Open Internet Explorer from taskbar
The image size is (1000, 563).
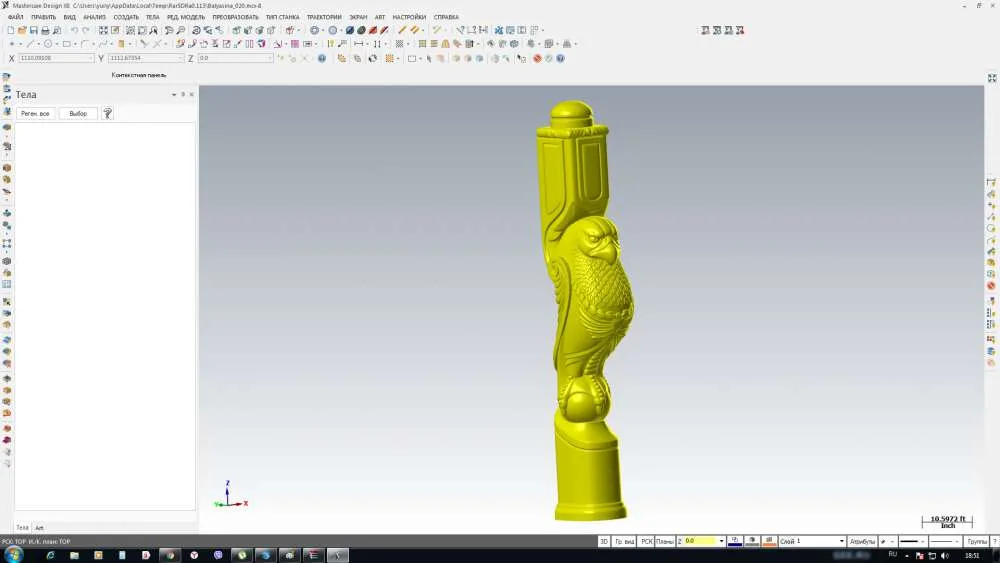point(50,555)
